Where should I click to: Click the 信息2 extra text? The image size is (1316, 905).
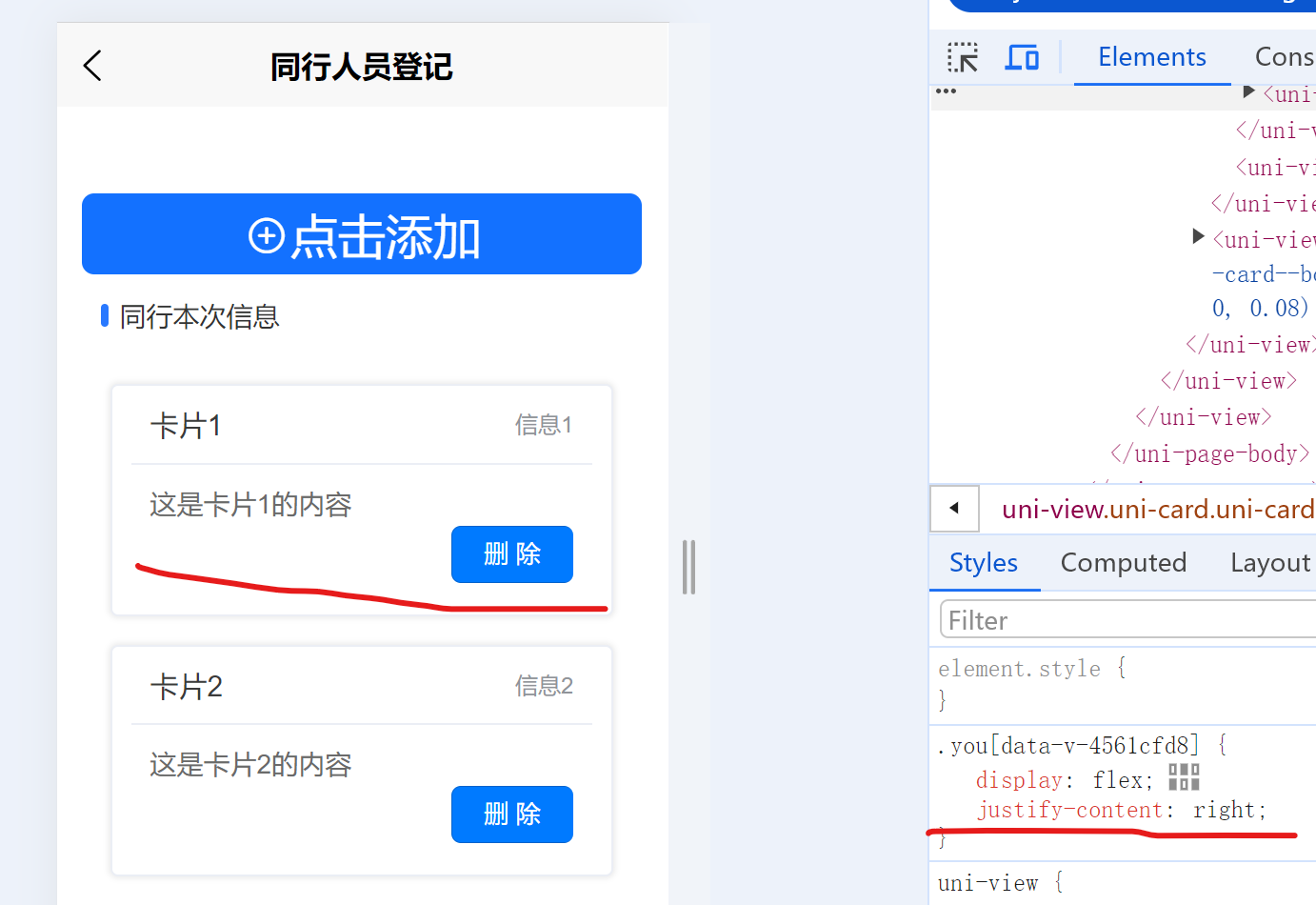coord(544,686)
